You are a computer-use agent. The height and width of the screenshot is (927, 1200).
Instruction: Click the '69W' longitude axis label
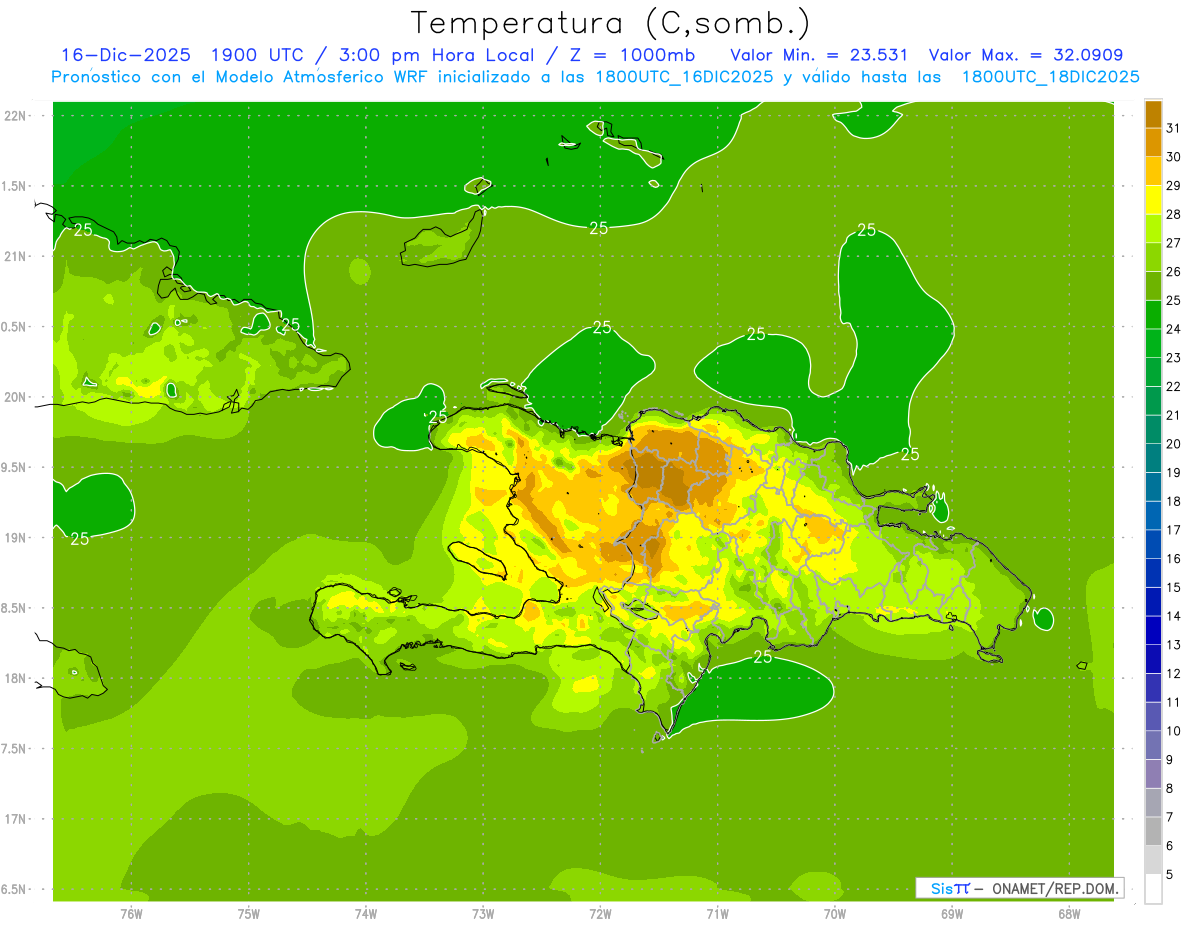(x=952, y=913)
